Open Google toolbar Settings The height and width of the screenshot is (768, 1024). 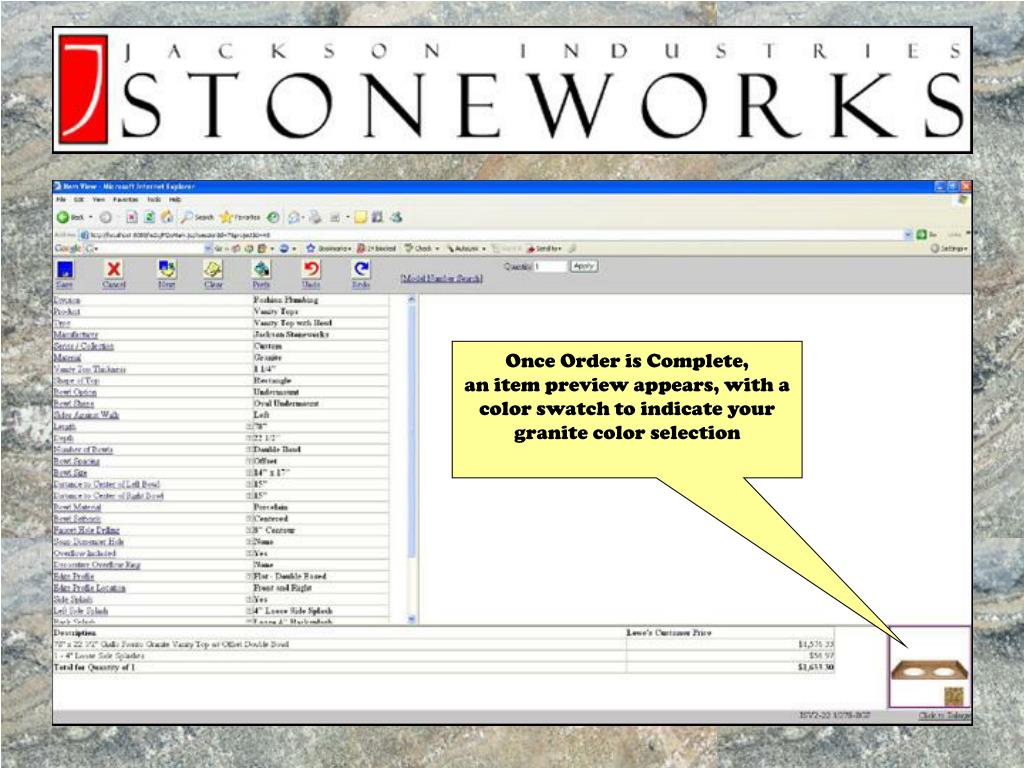(949, 248)
